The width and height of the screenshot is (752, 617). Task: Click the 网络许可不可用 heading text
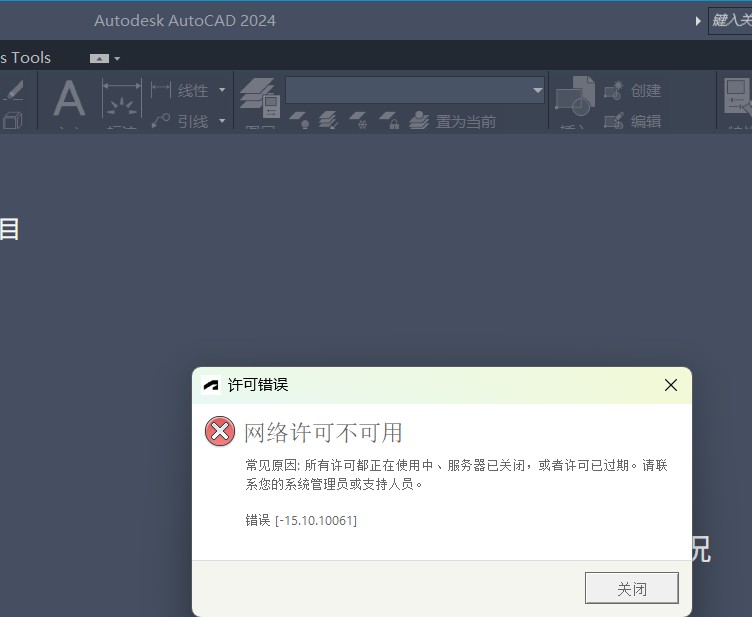pos(323,432)
